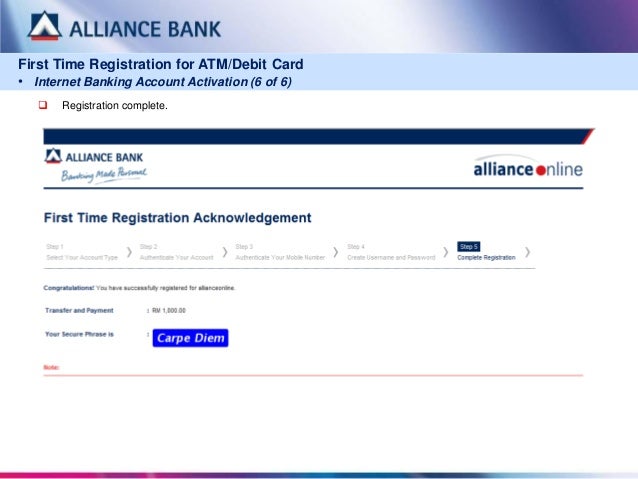Click the Banking Made Personal tagline
The image size is (638, 479).
click(104, 174)
